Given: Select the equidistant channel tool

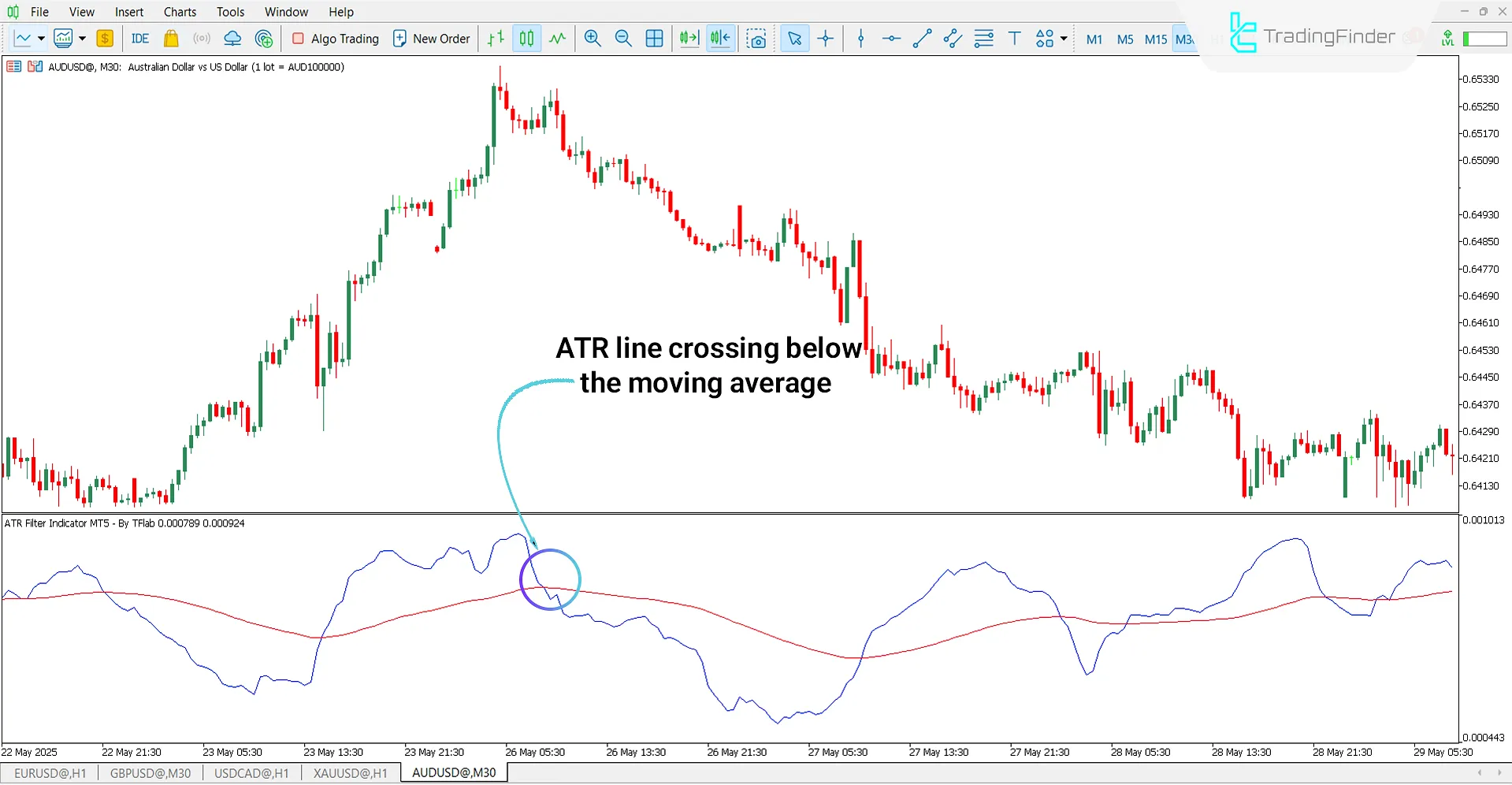Looking at the screenshot, I should 953,39.
